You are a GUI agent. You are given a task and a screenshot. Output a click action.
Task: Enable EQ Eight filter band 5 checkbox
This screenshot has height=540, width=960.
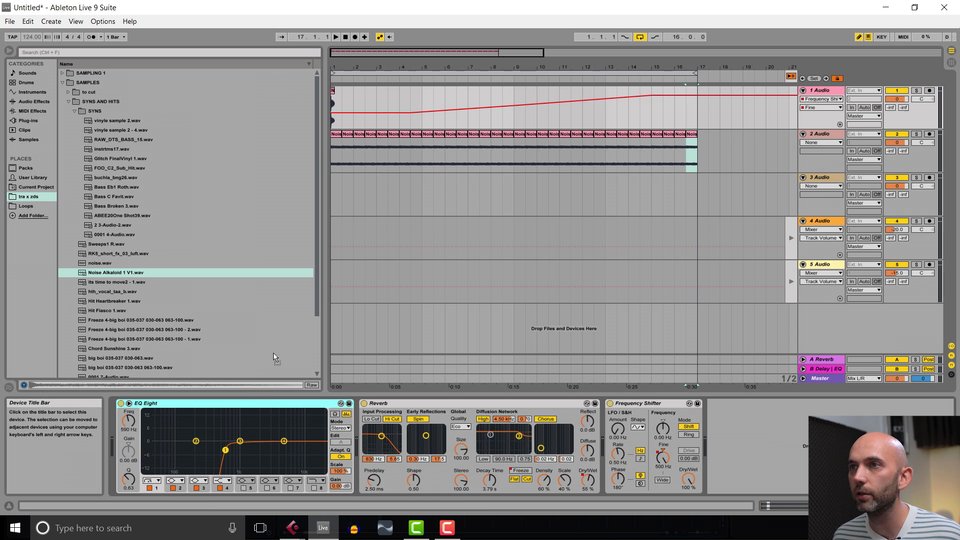[x=244, y=489]
